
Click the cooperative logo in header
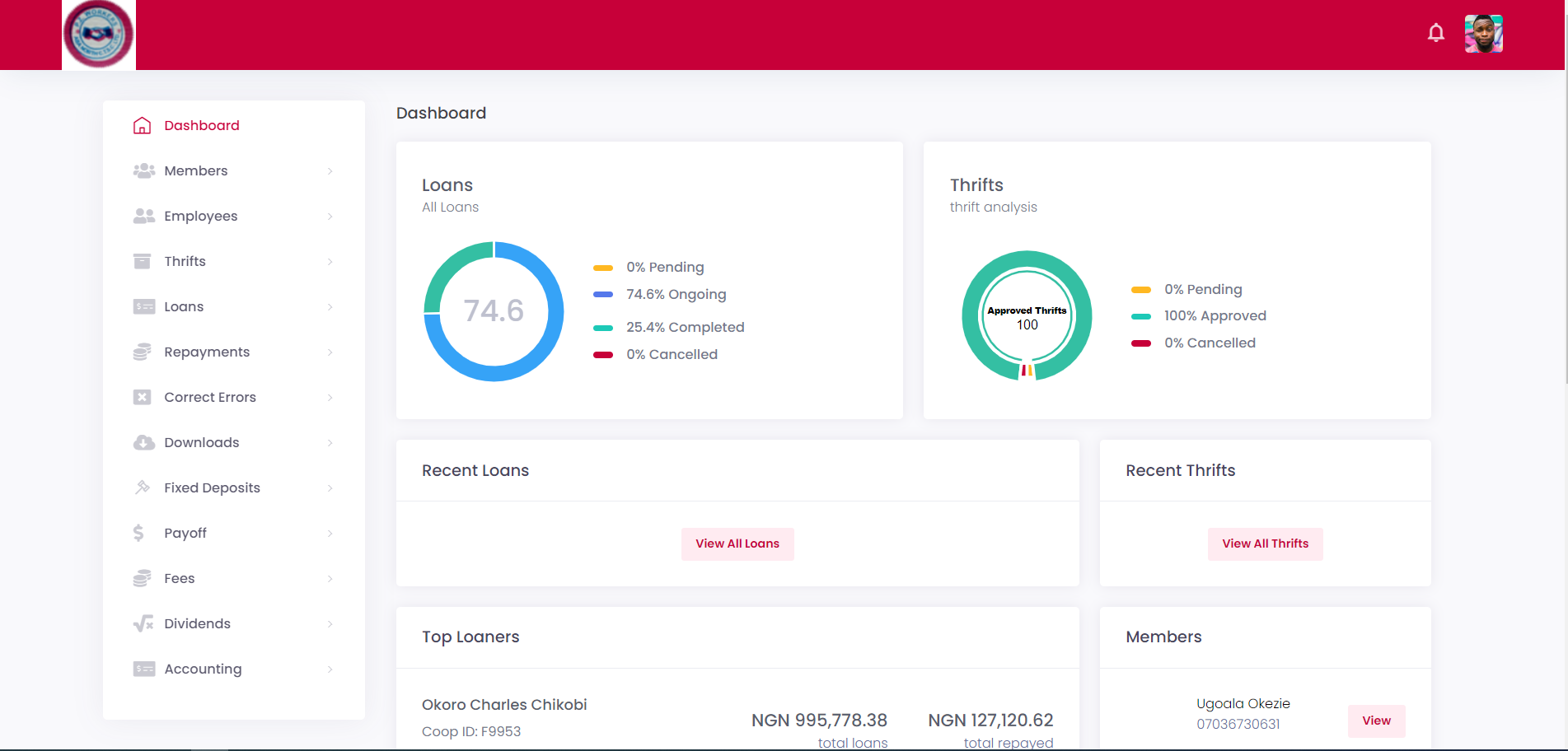(x=99, y=35)
